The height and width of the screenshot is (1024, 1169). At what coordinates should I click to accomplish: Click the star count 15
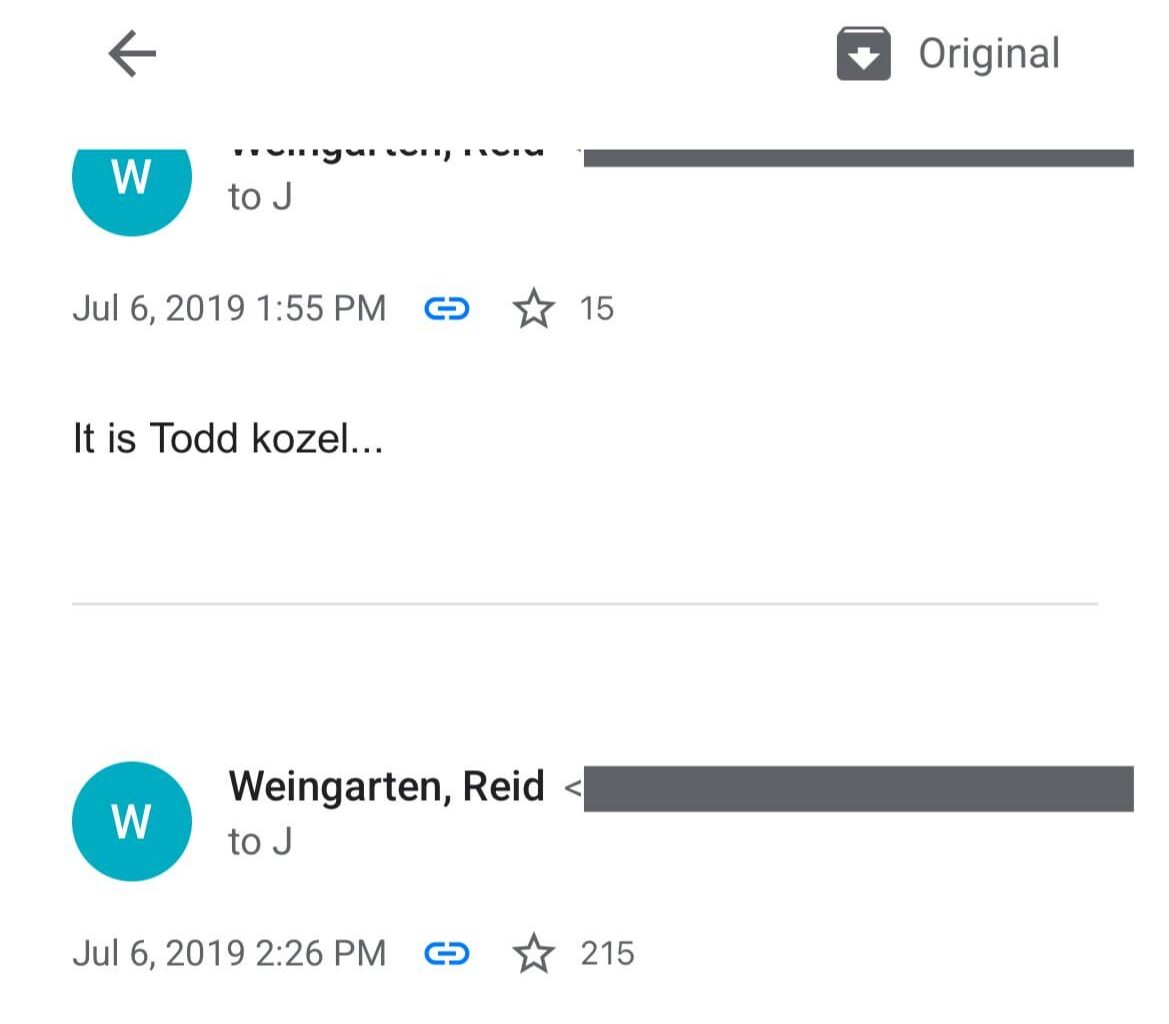coord(596,309)
